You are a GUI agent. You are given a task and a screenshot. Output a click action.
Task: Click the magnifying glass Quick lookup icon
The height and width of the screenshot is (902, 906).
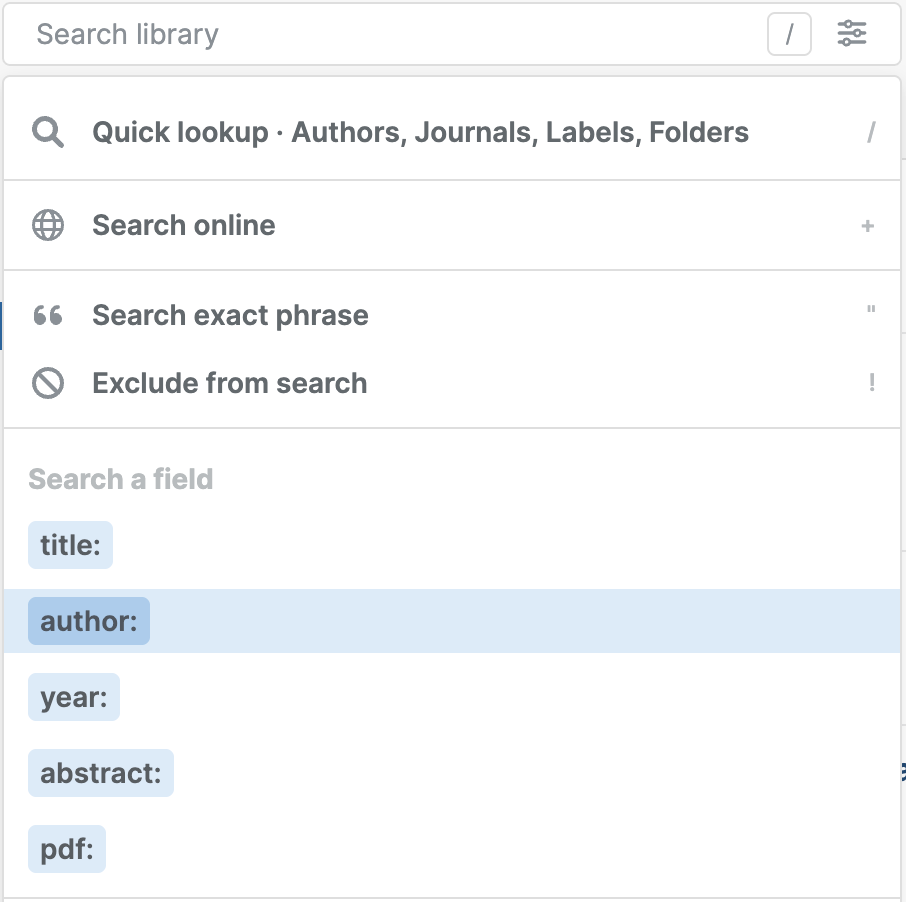pyautogui.click(x=48, y=132)
